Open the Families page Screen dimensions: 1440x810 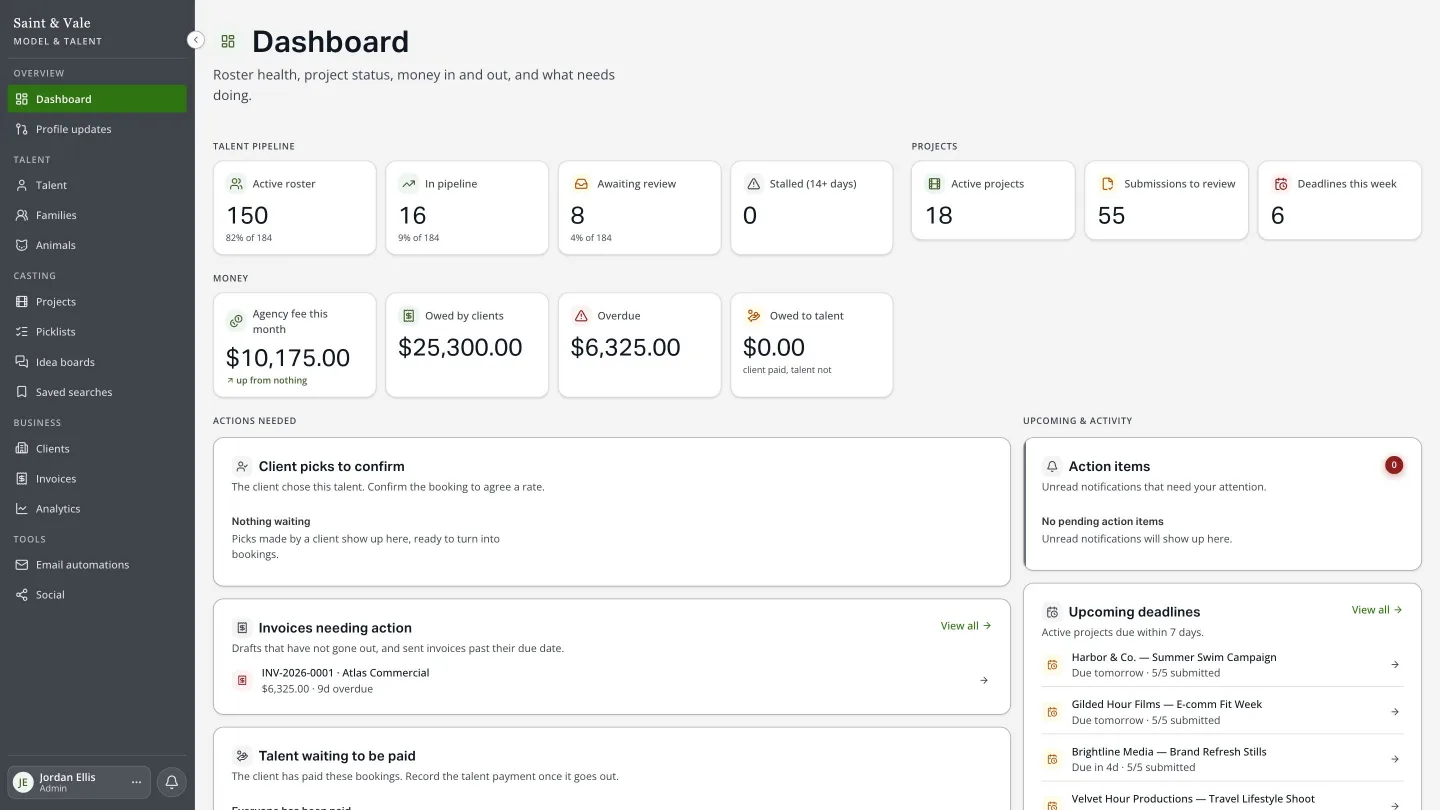(97, 215)
